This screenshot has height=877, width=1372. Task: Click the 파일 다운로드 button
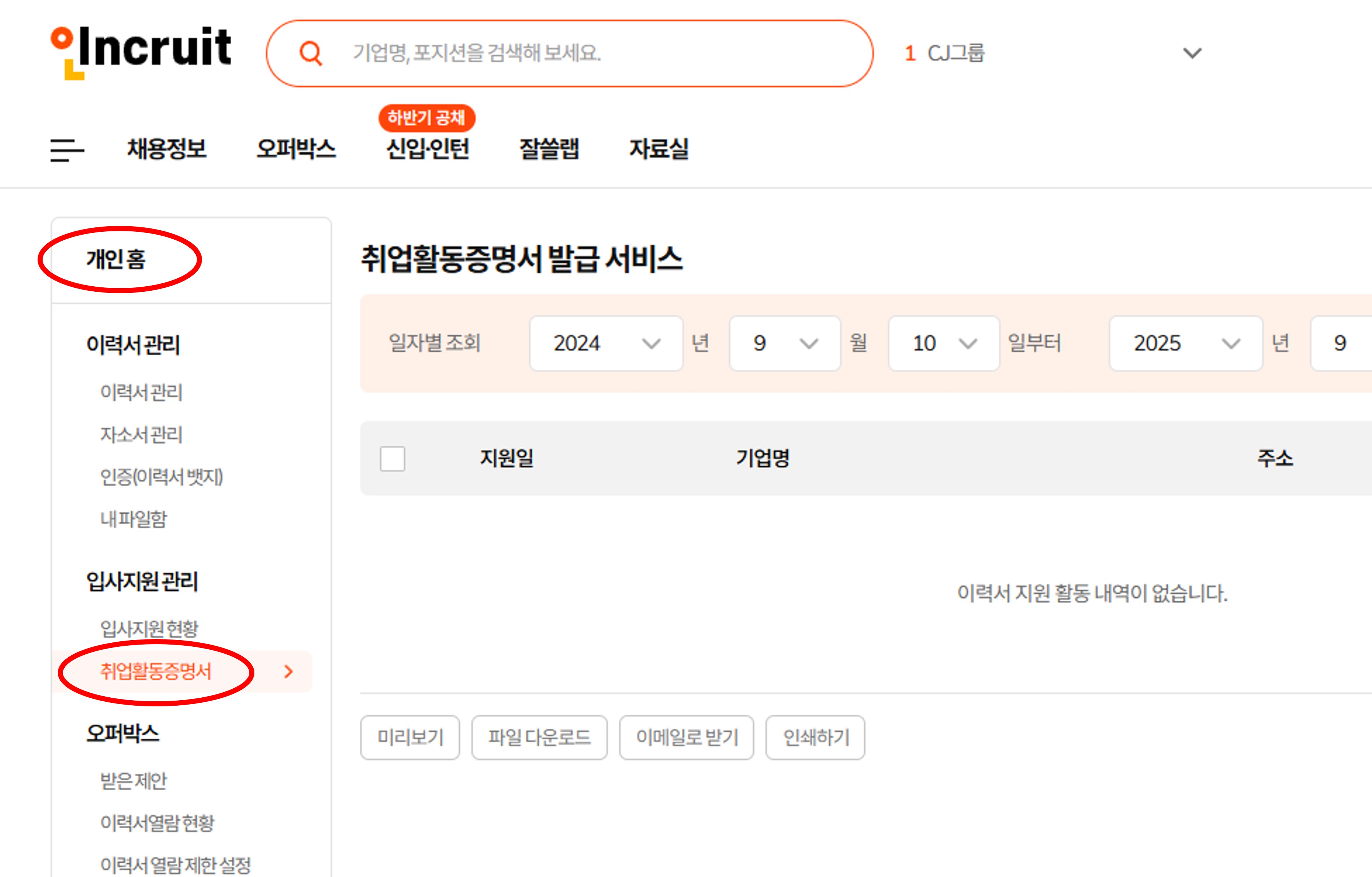point(539,737)
